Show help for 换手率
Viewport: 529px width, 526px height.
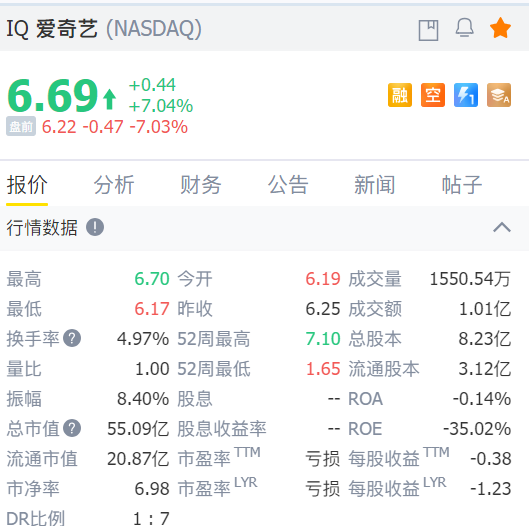pyautogui.click(x=72, y=338)
